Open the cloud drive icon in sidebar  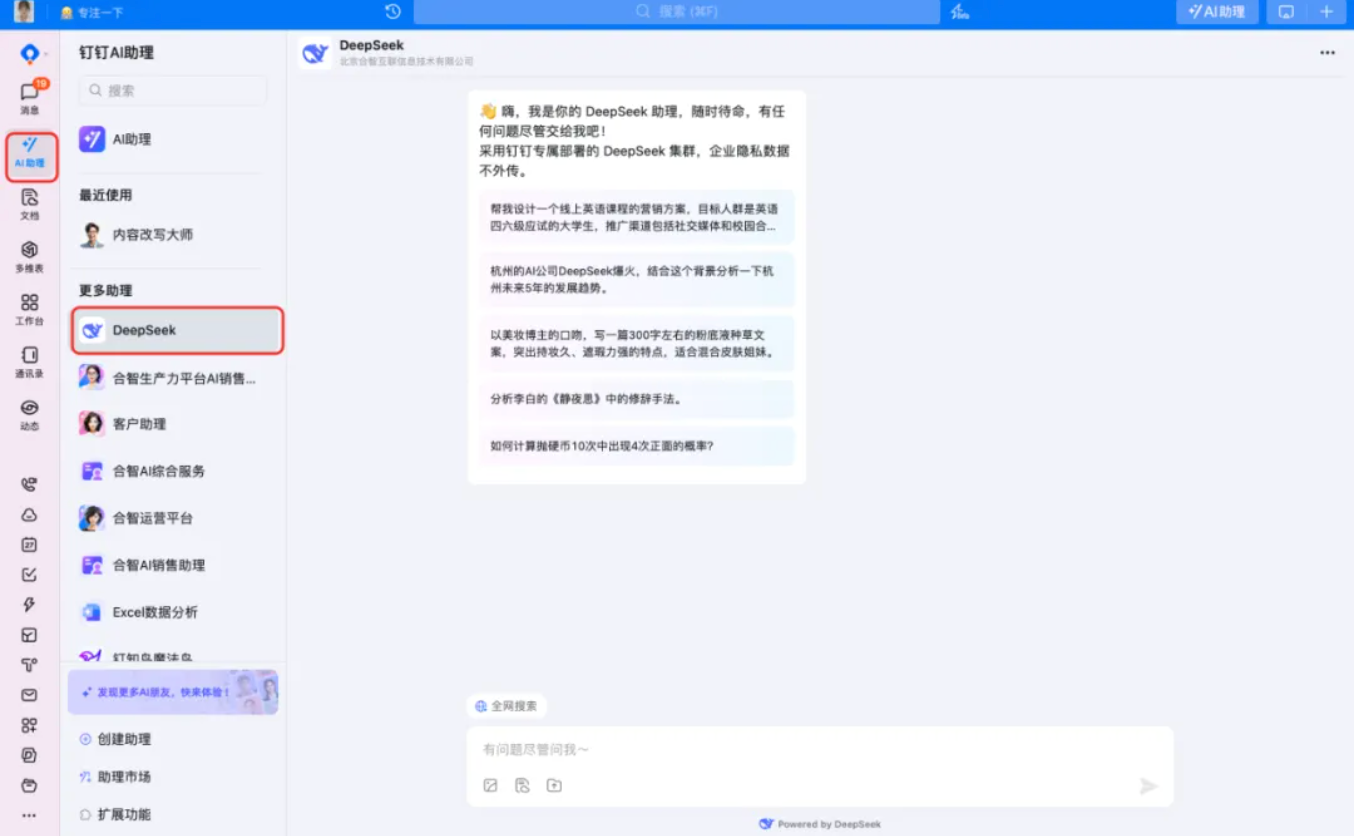pyautogui.click(x=29, y=514)
